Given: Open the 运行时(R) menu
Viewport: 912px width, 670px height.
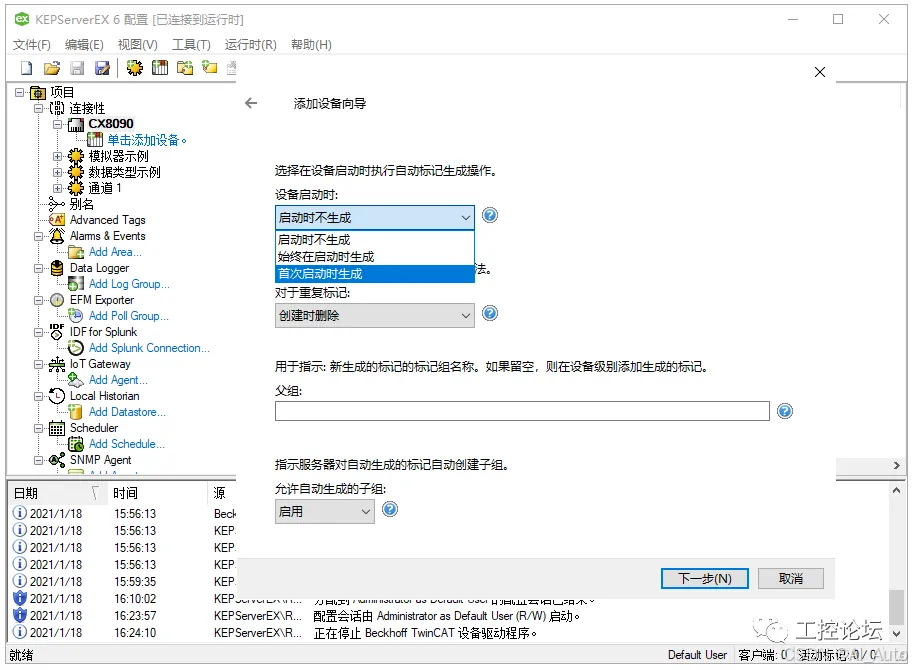Looking at the screenshot, I should pos(251,45).
